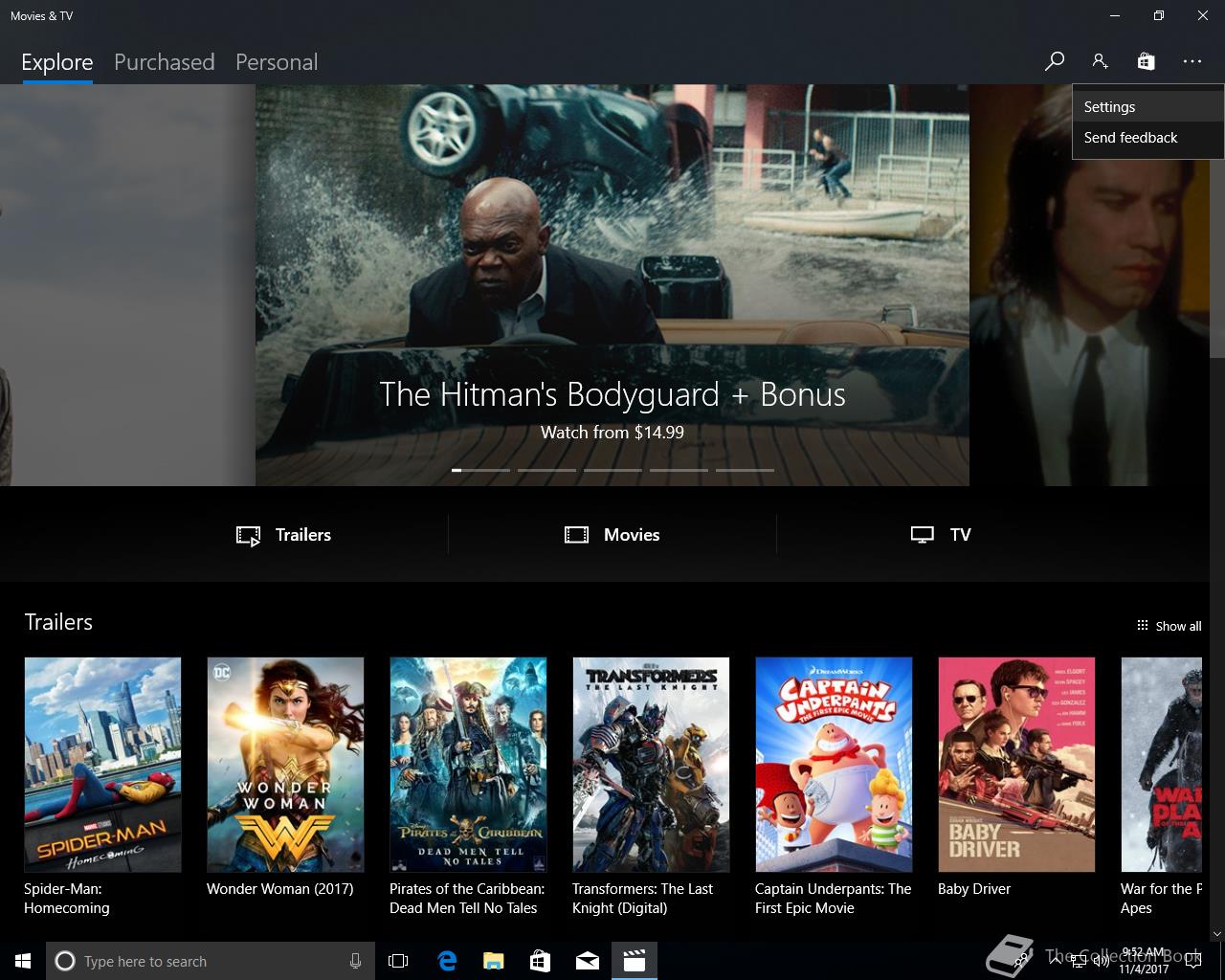Launch Microsoft Edge from the taskbar
The height and width of the screenshot is (980, 1225).
(446, 961)
